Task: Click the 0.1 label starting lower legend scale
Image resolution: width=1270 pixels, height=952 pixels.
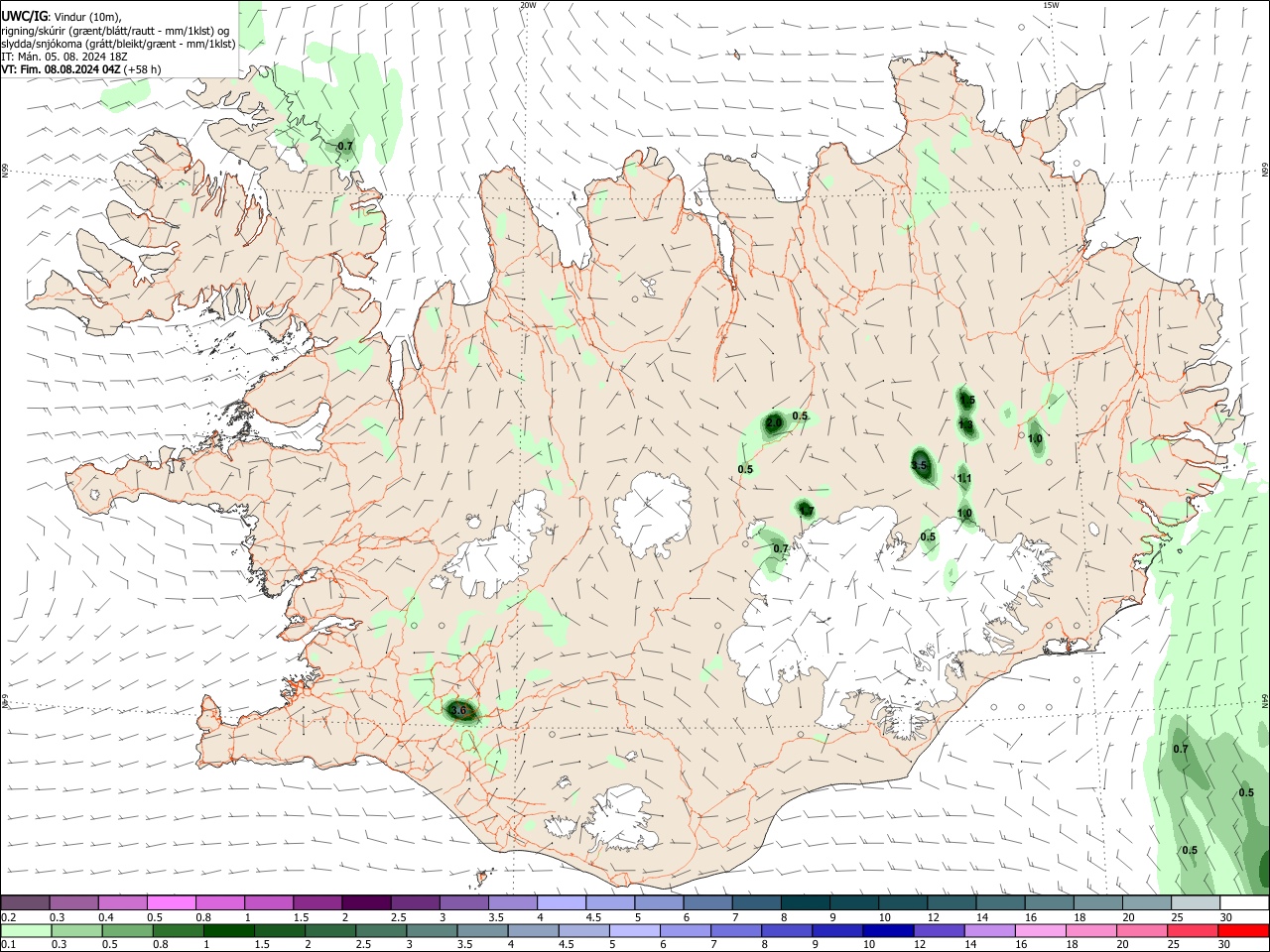Action: tap(9, 945)
